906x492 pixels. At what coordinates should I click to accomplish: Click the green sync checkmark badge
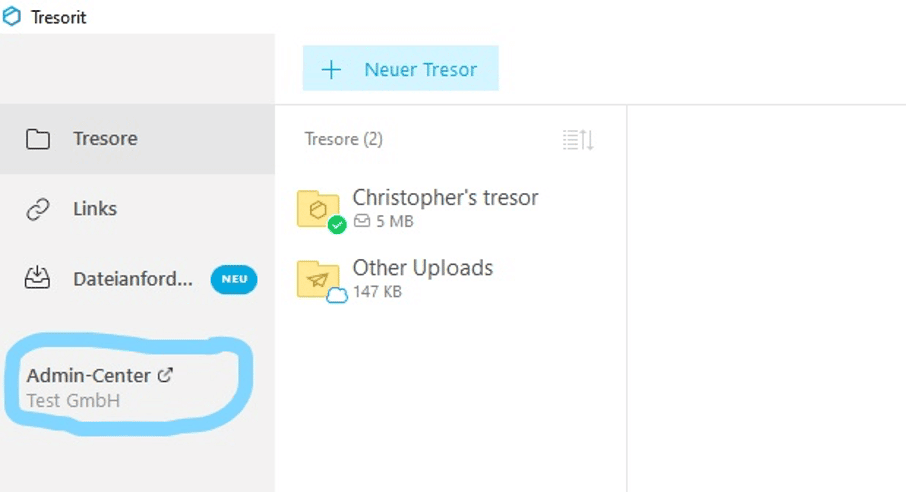coord(337,225)
